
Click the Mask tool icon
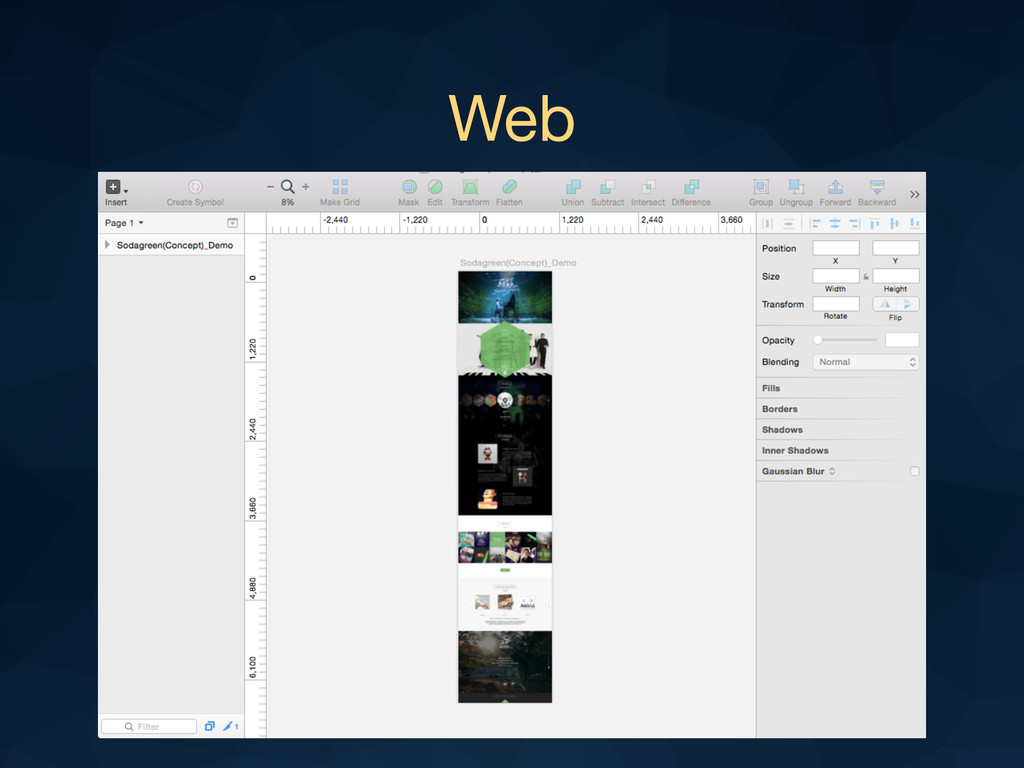pyautogui.click(x=408, y=187)
